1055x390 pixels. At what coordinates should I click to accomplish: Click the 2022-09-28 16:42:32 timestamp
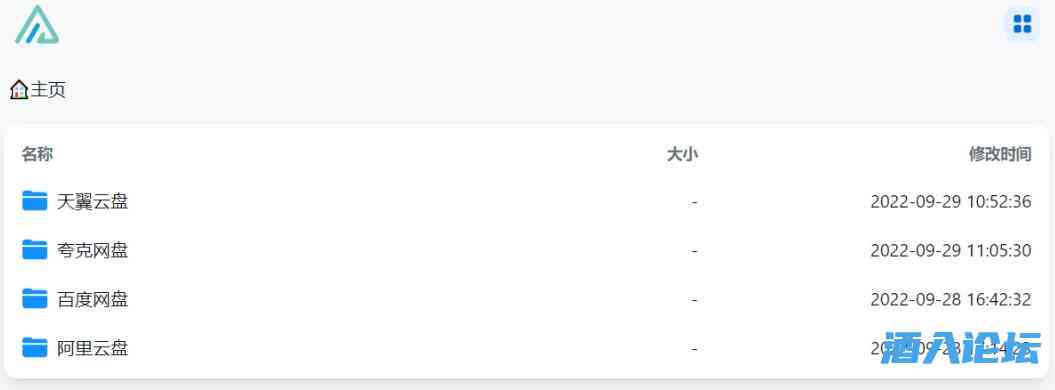(x=951, y=299)
